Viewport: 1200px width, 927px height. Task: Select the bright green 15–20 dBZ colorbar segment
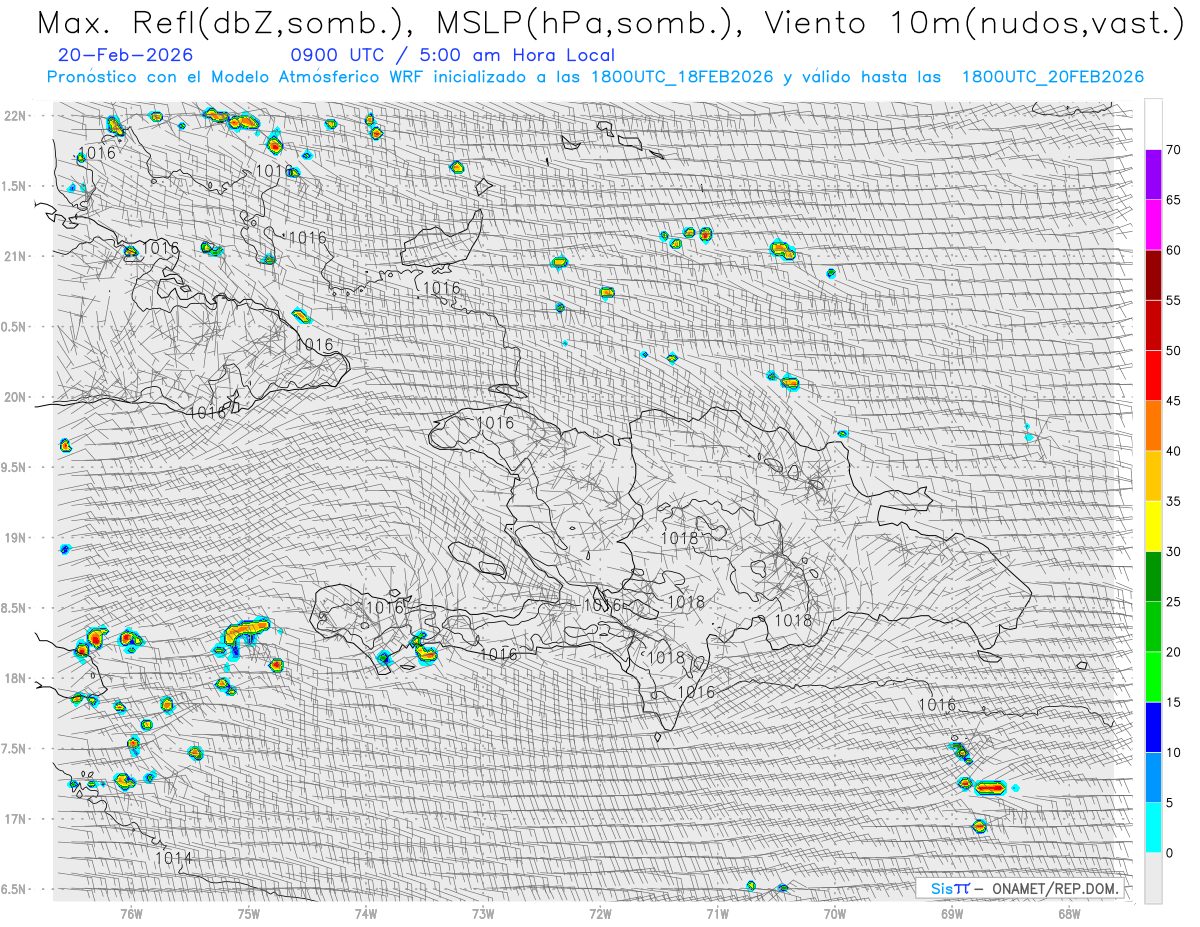click(x=1153, y=677)
